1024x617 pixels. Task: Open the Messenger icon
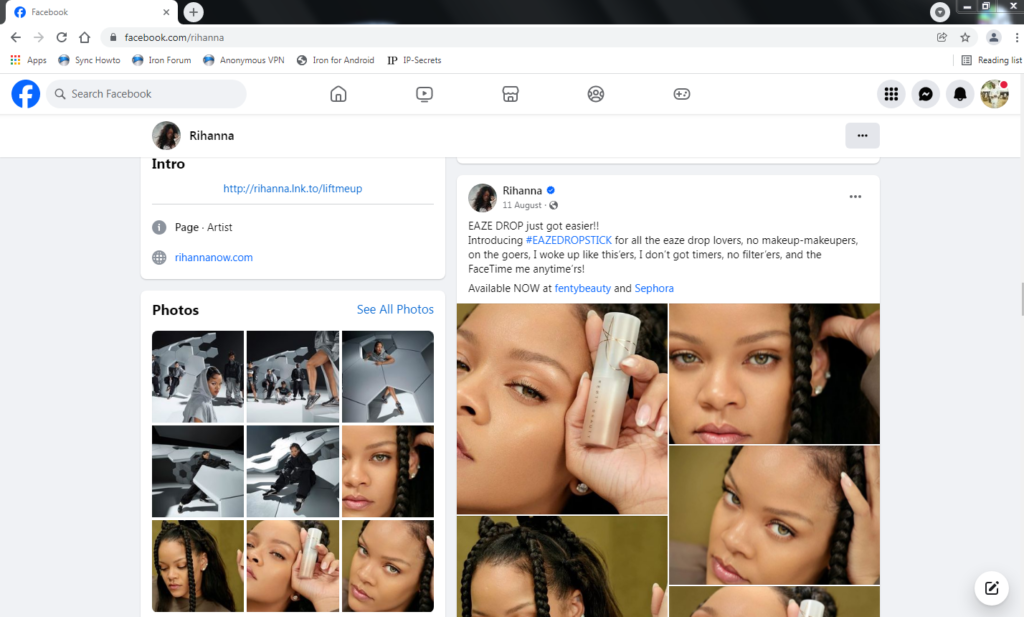pyautogui.click(x=925, y=94)
